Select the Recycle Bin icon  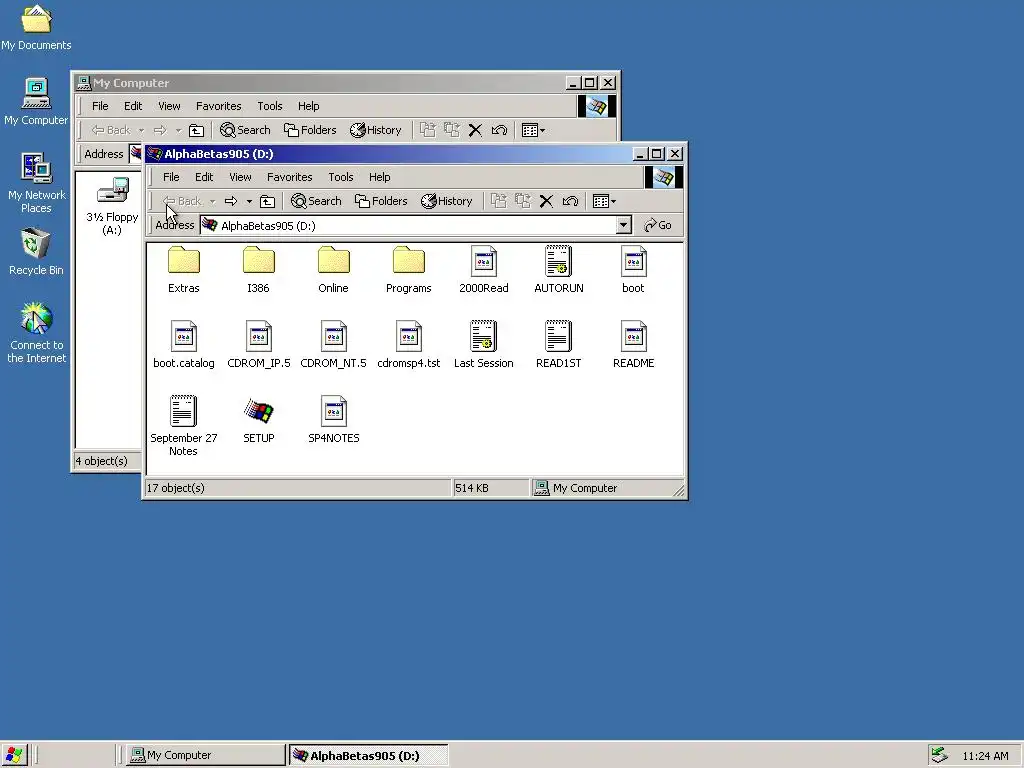(37, 251)
